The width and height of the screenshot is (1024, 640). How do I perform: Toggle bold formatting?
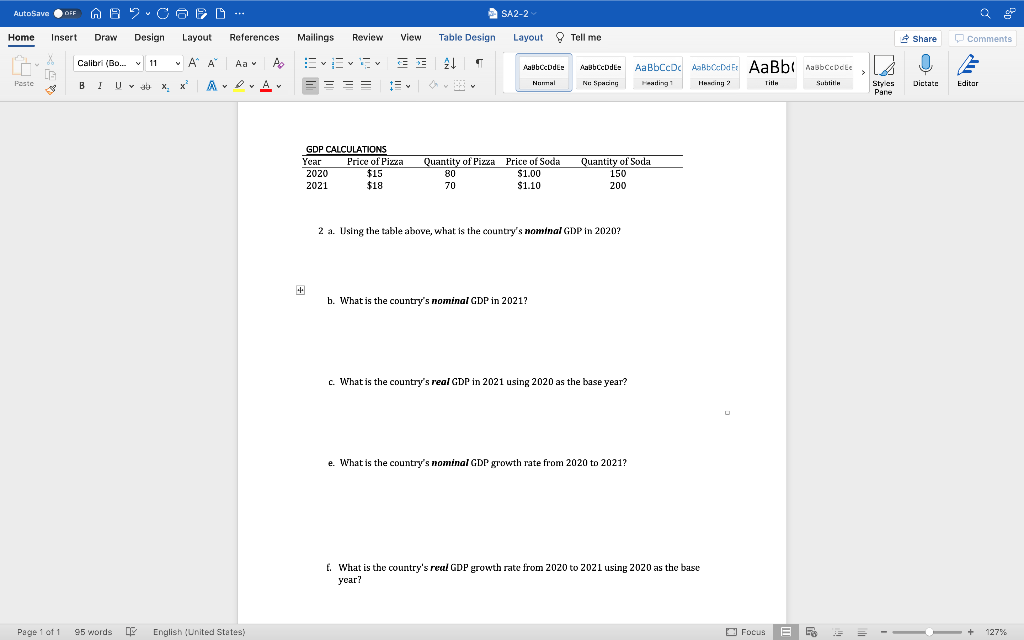tap(82, 86)
